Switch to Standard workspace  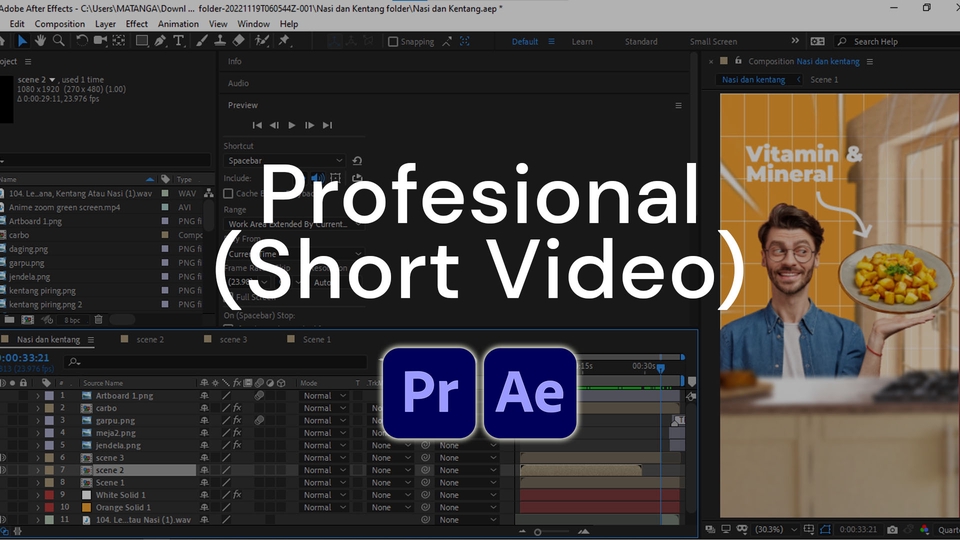[641, 42]
